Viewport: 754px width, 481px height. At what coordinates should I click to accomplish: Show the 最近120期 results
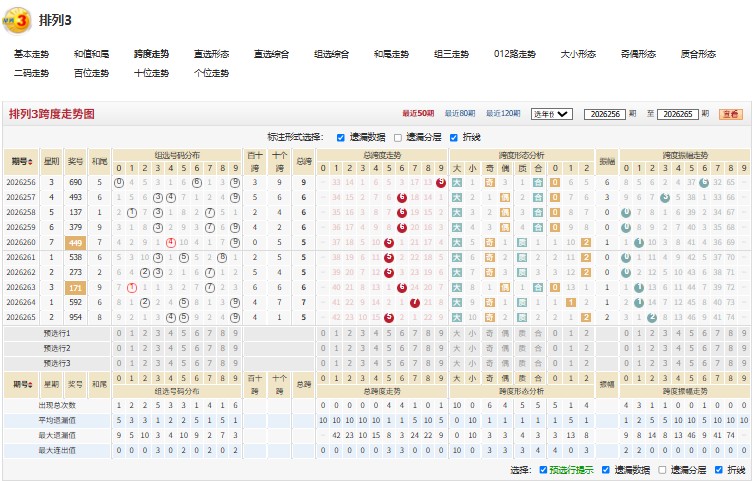pyautogui.click(x=503, y=114)
